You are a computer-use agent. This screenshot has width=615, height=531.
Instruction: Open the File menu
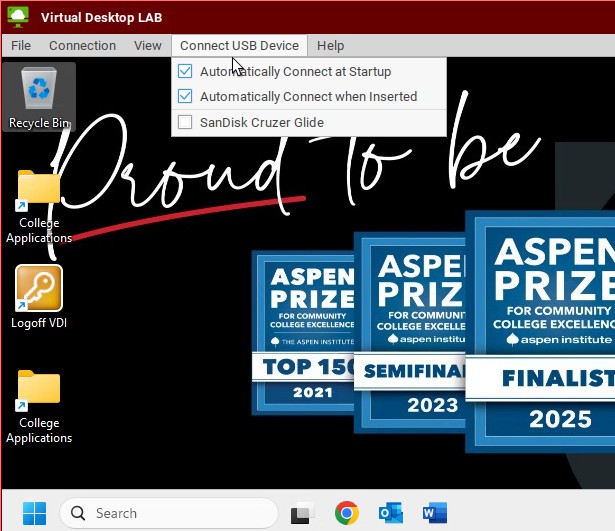21,46
